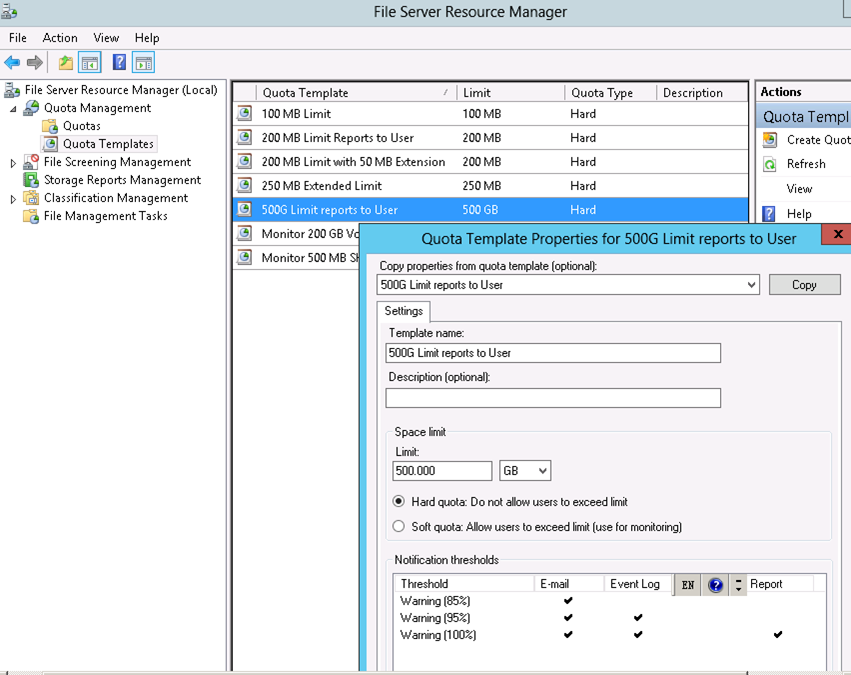Click the Monitor 500 MB template icon
Image resolution: width=851 pixels, height=675 pixels.
point(245,257)
